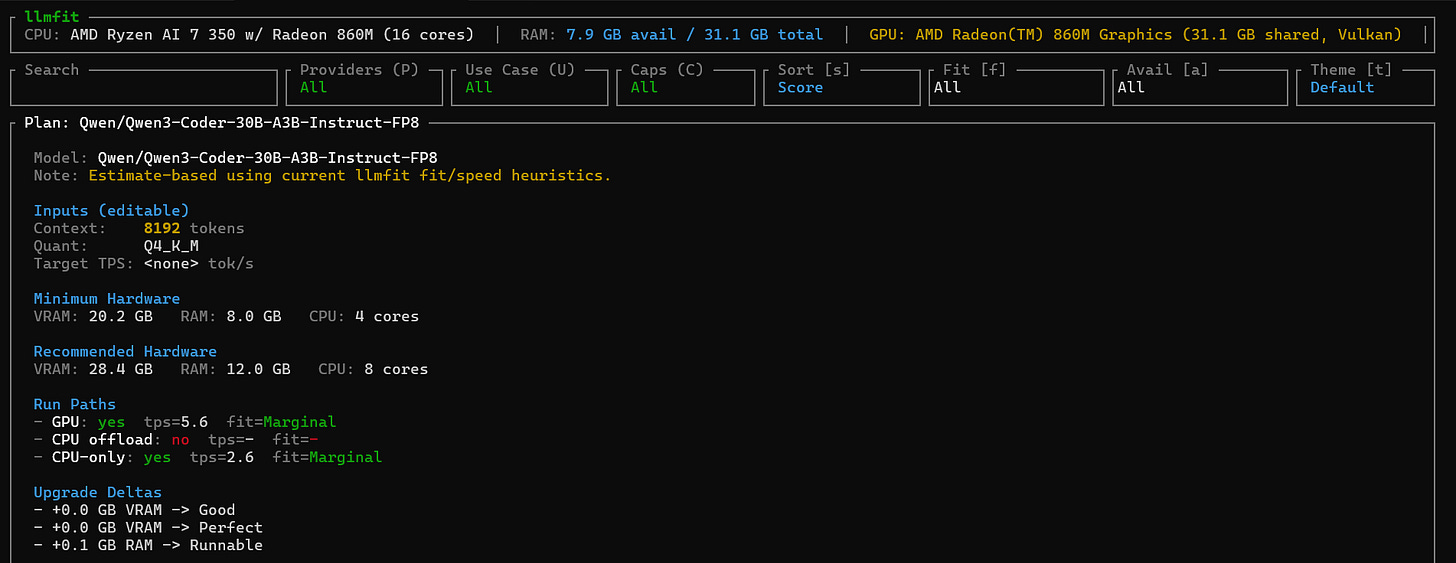Click the CPU-only run path row
The image size is (1456, 563).
[x=208, y=458]
